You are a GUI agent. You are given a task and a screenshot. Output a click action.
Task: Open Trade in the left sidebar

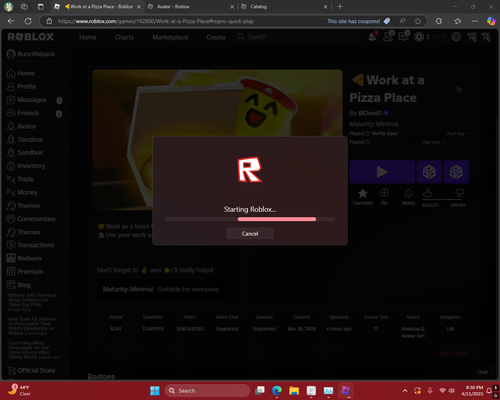pyautogui.click(x=20, y=179)
